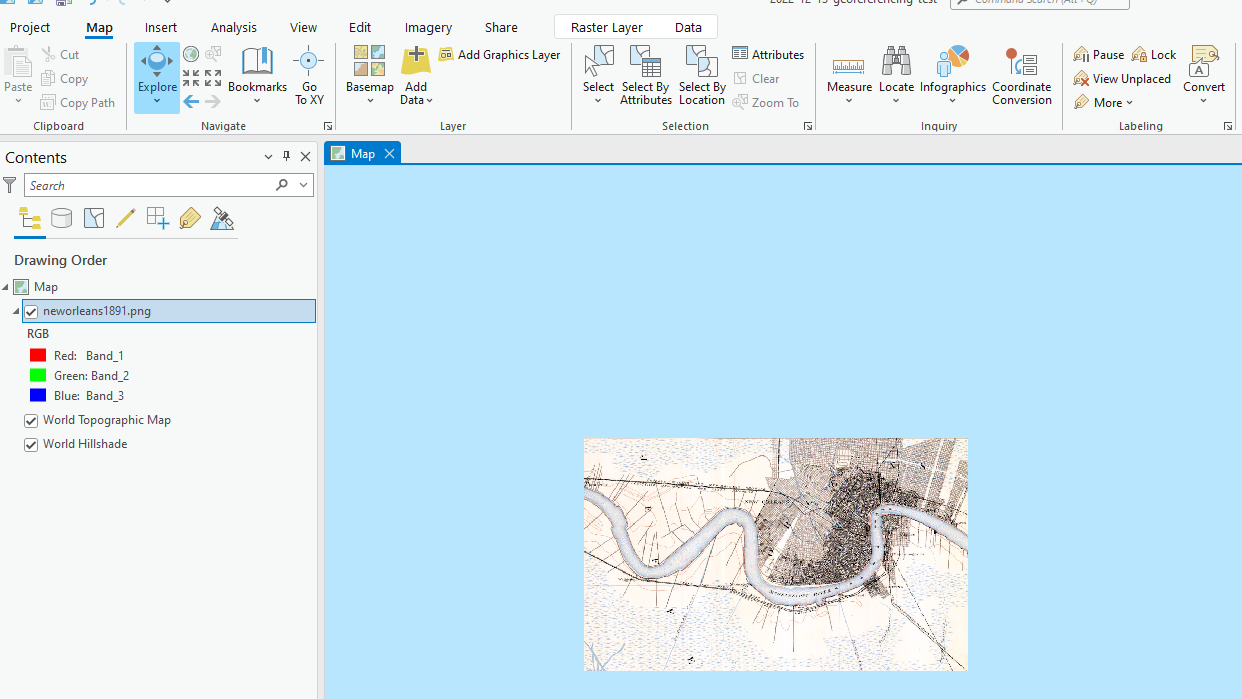Toggle World Hillshade layer visibility
The width and height of the screenshot is (1242, 699).
coord(31,445)
